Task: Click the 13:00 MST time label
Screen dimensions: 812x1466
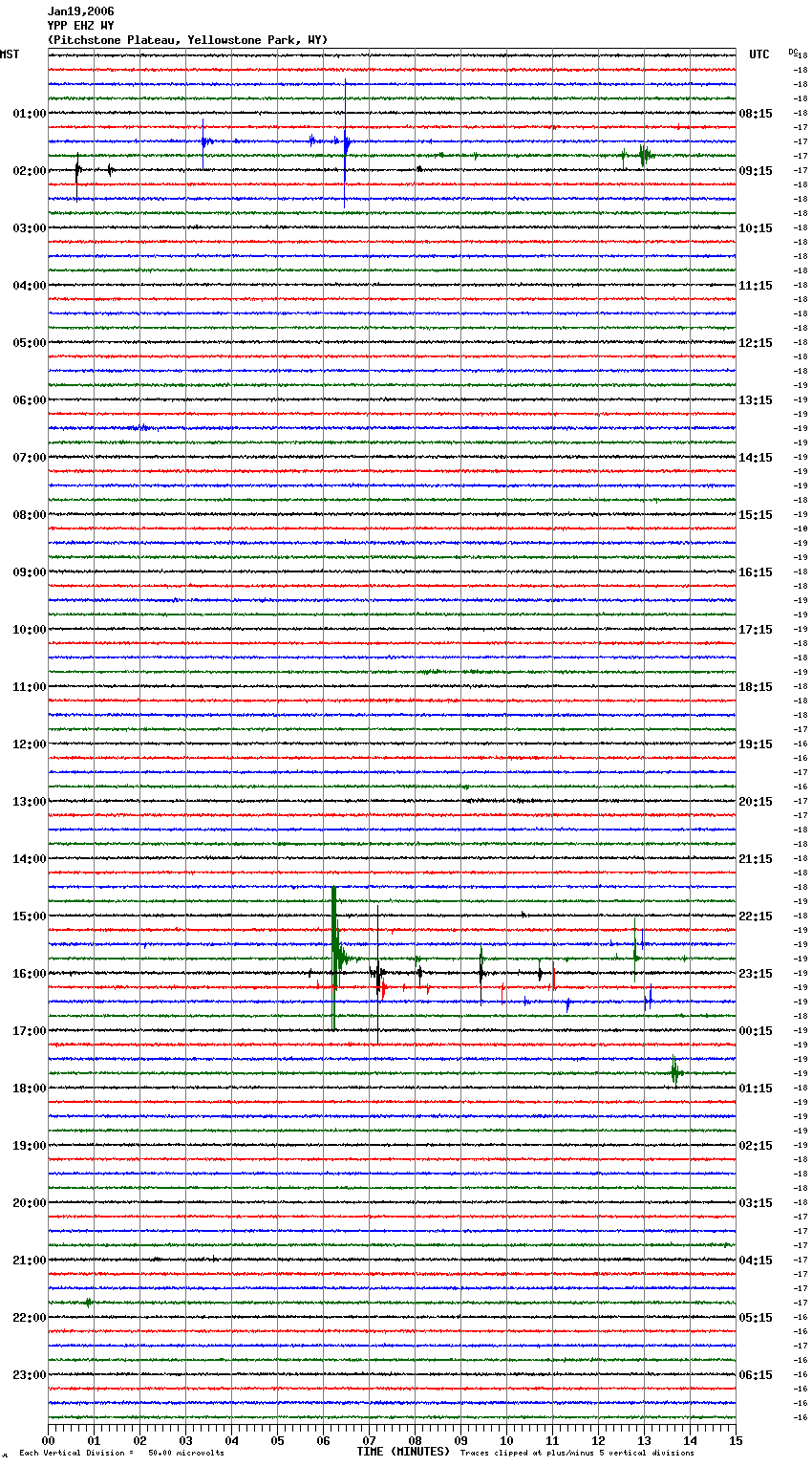Action: [30, 802]
